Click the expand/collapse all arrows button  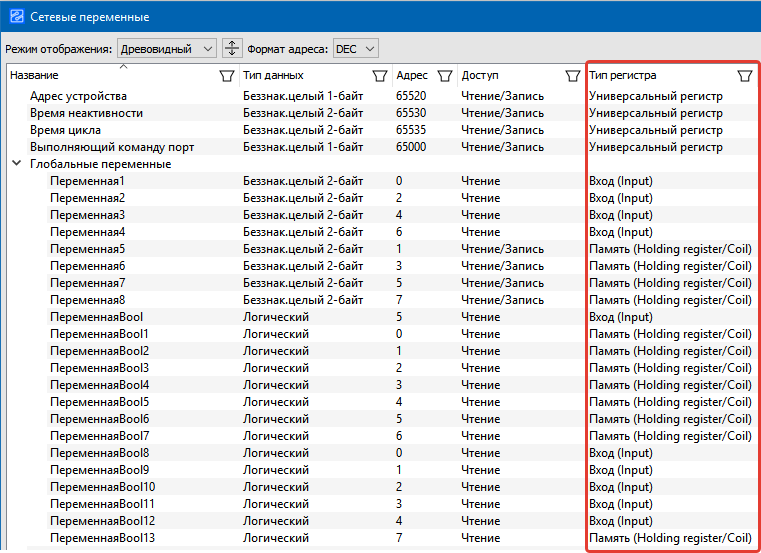coord(231,48)
